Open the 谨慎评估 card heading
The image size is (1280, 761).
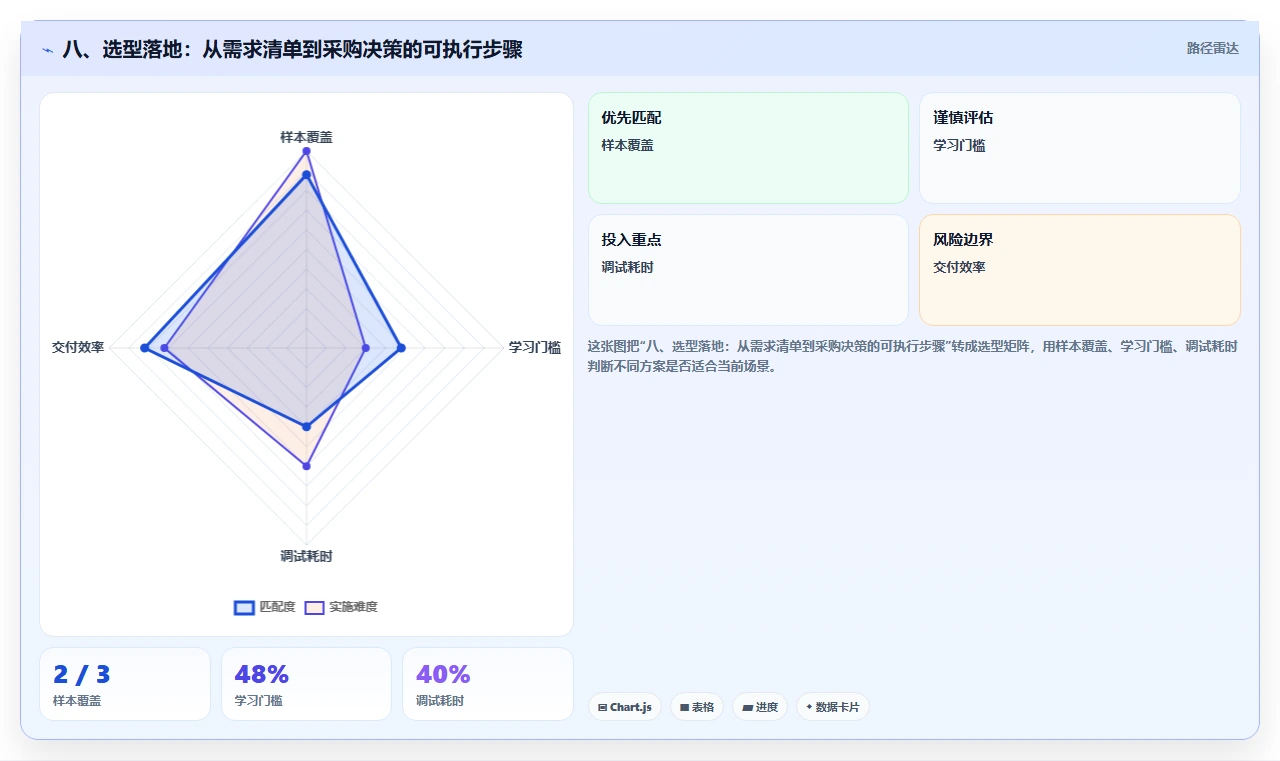click(x=963, y=118)
